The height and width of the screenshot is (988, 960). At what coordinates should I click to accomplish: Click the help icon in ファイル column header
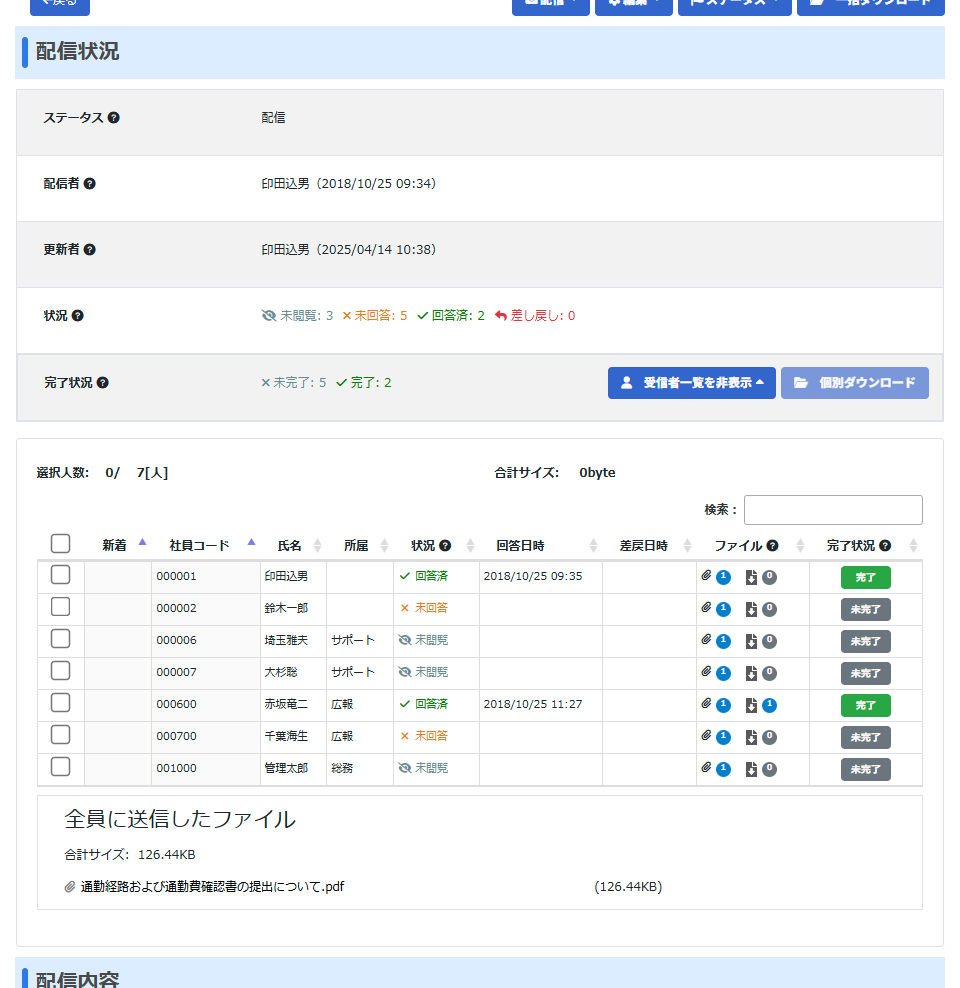point(772,546)
